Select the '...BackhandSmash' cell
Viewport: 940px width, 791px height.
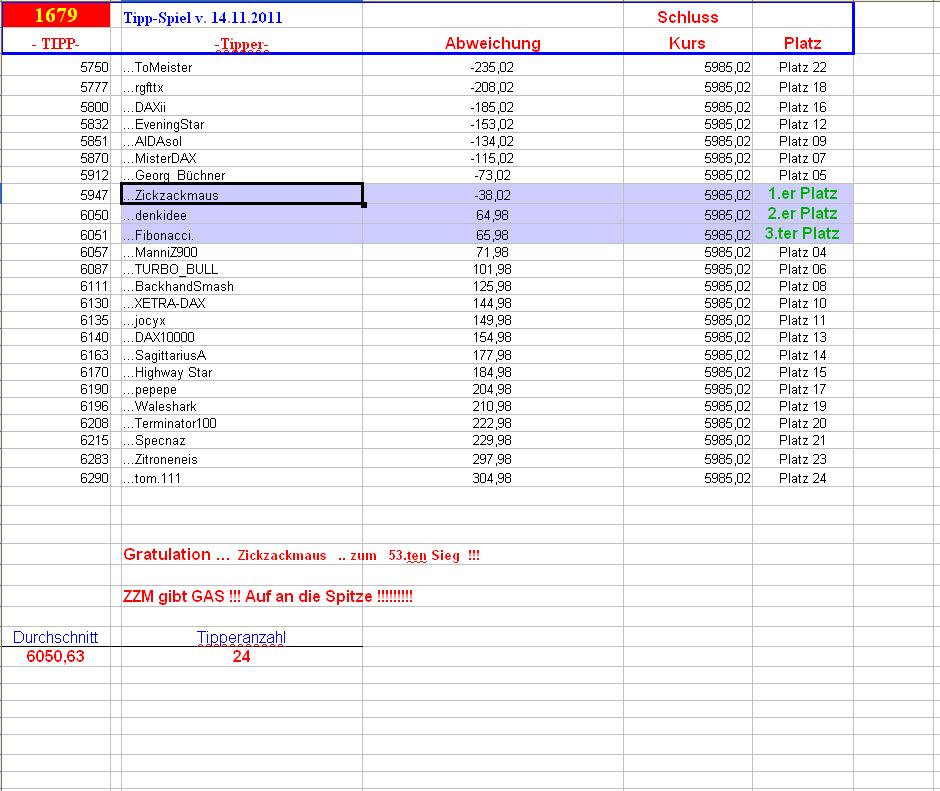click(x=242, y=286)
